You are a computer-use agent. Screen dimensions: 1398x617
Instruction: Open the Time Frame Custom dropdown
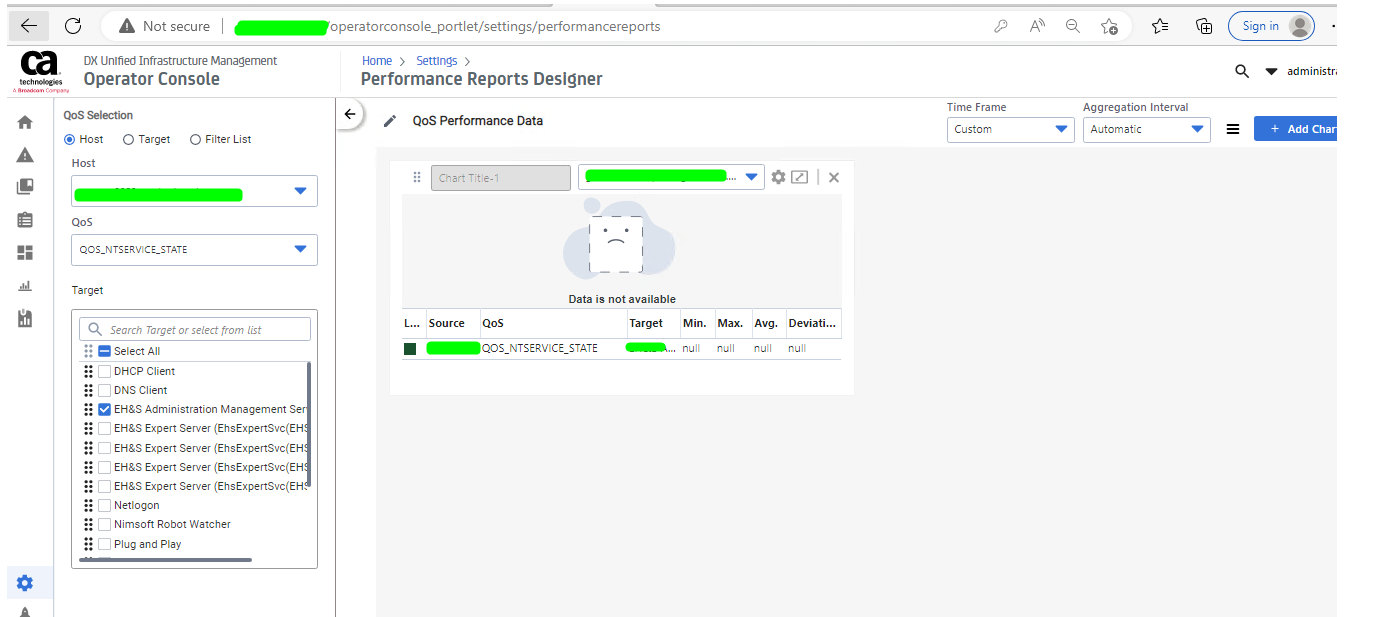1010,129
